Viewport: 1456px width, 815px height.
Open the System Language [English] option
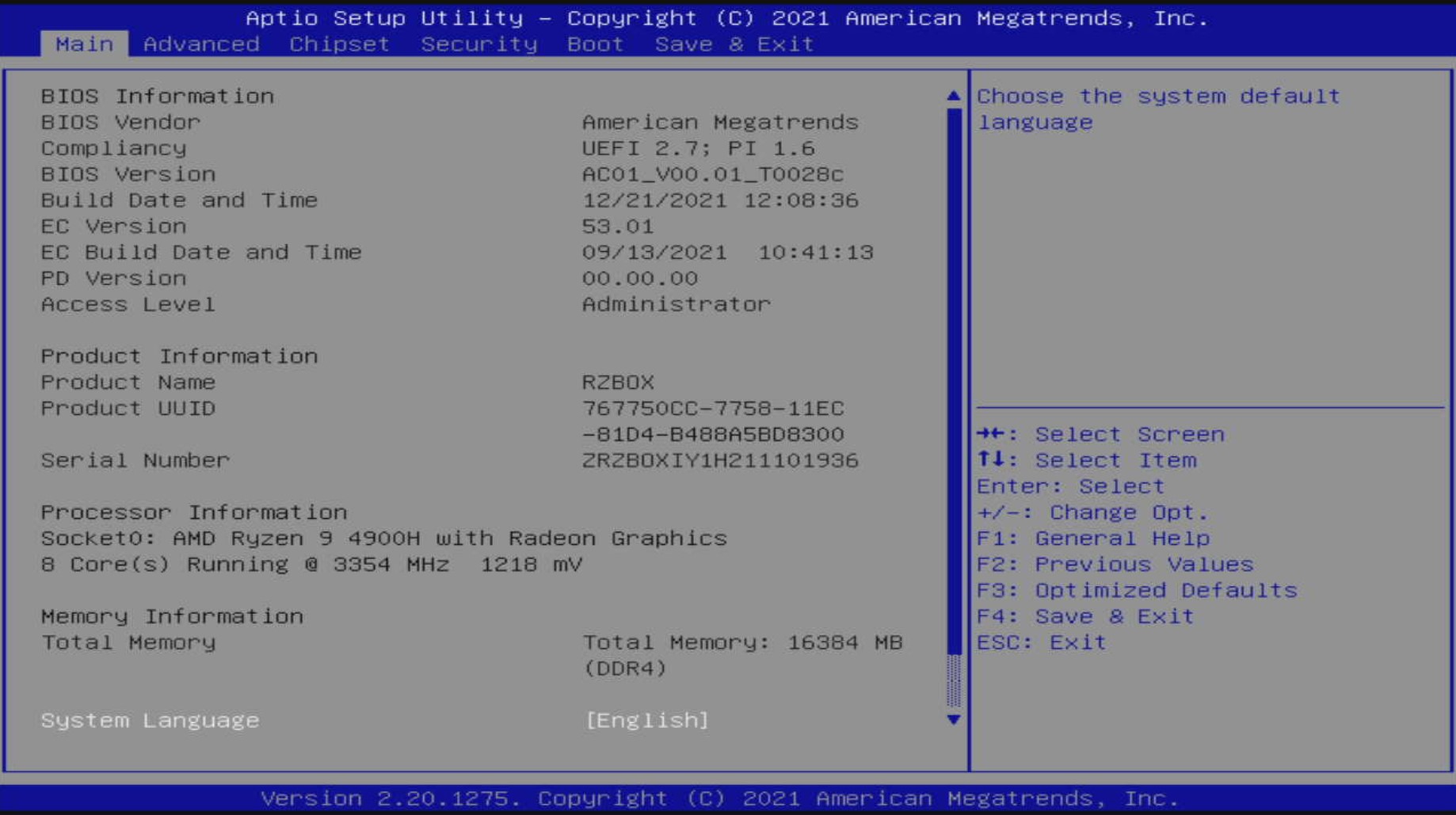pyautogui.click(x=646, y=720)
